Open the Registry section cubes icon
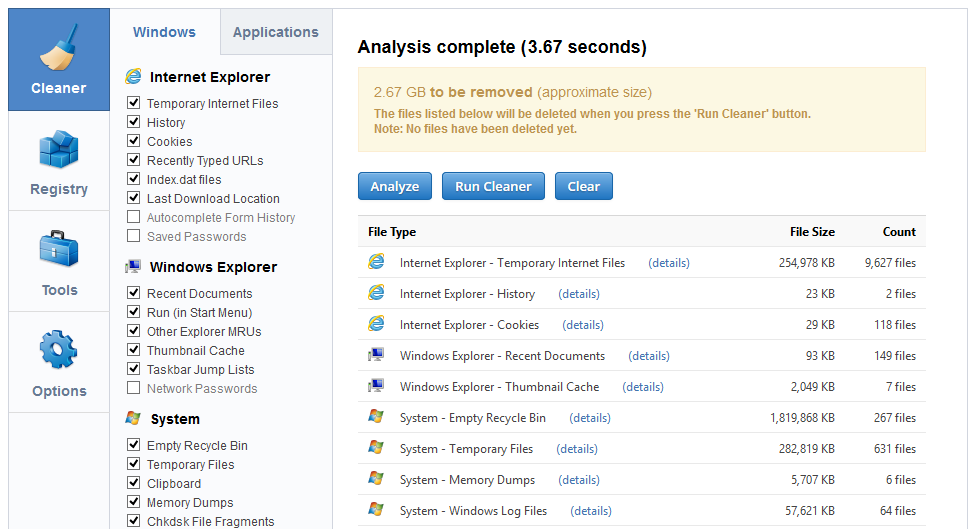 pos(59,150)
